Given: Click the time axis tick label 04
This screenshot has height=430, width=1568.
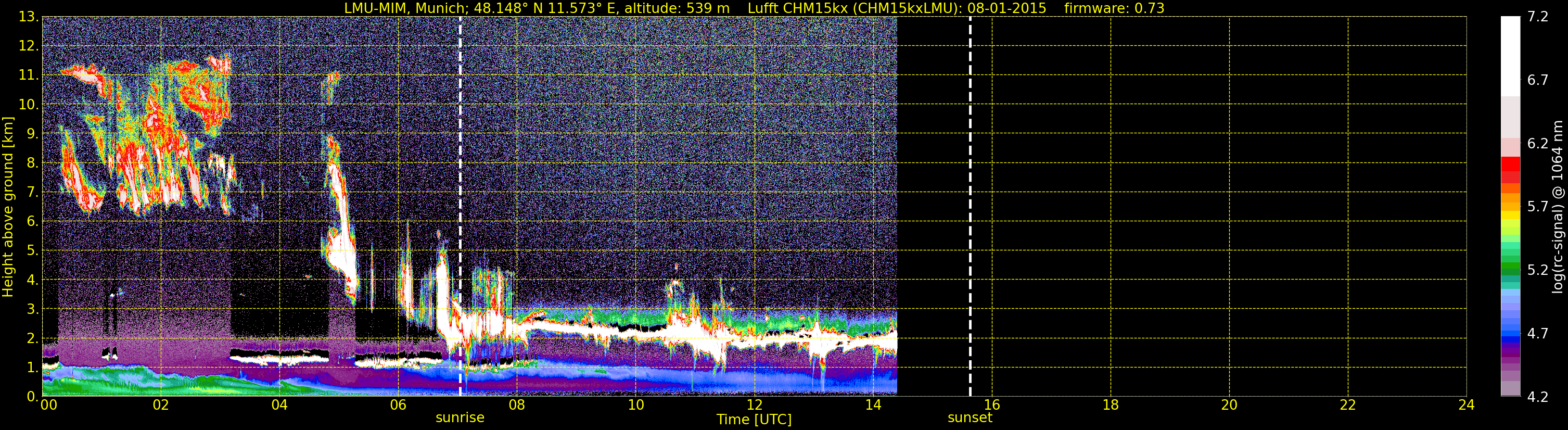Looking at the screenshot, I should click(279, 405).
